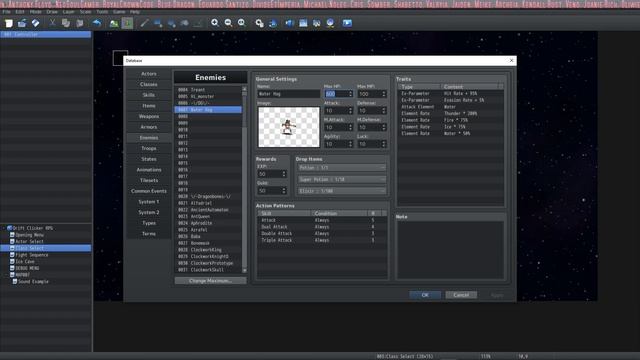Click the Paste toolbar icon

click(80, 23)
